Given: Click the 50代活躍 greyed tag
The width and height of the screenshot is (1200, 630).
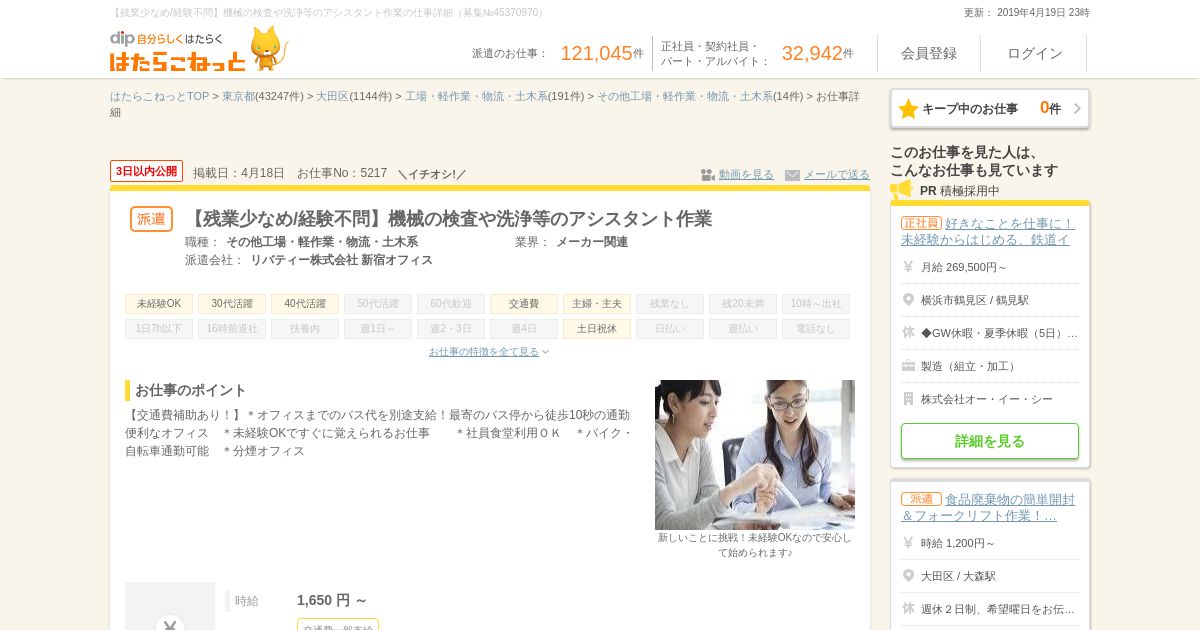Looking at the screenshot, I should click(378, 304).
